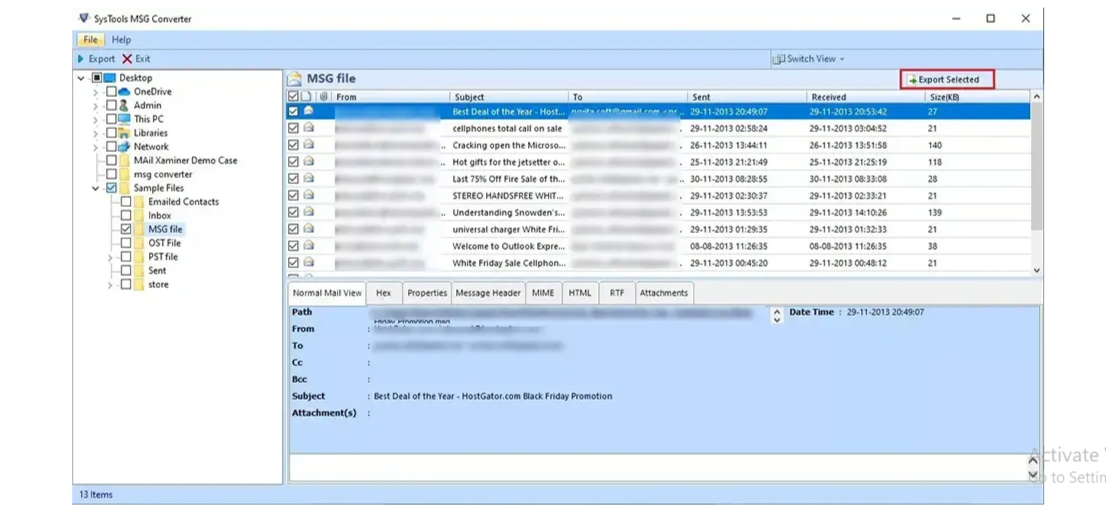Click envelope icon of Welcome to Outlook row
The width and height of the screenshot is (1106, 513).
[308, 246]
